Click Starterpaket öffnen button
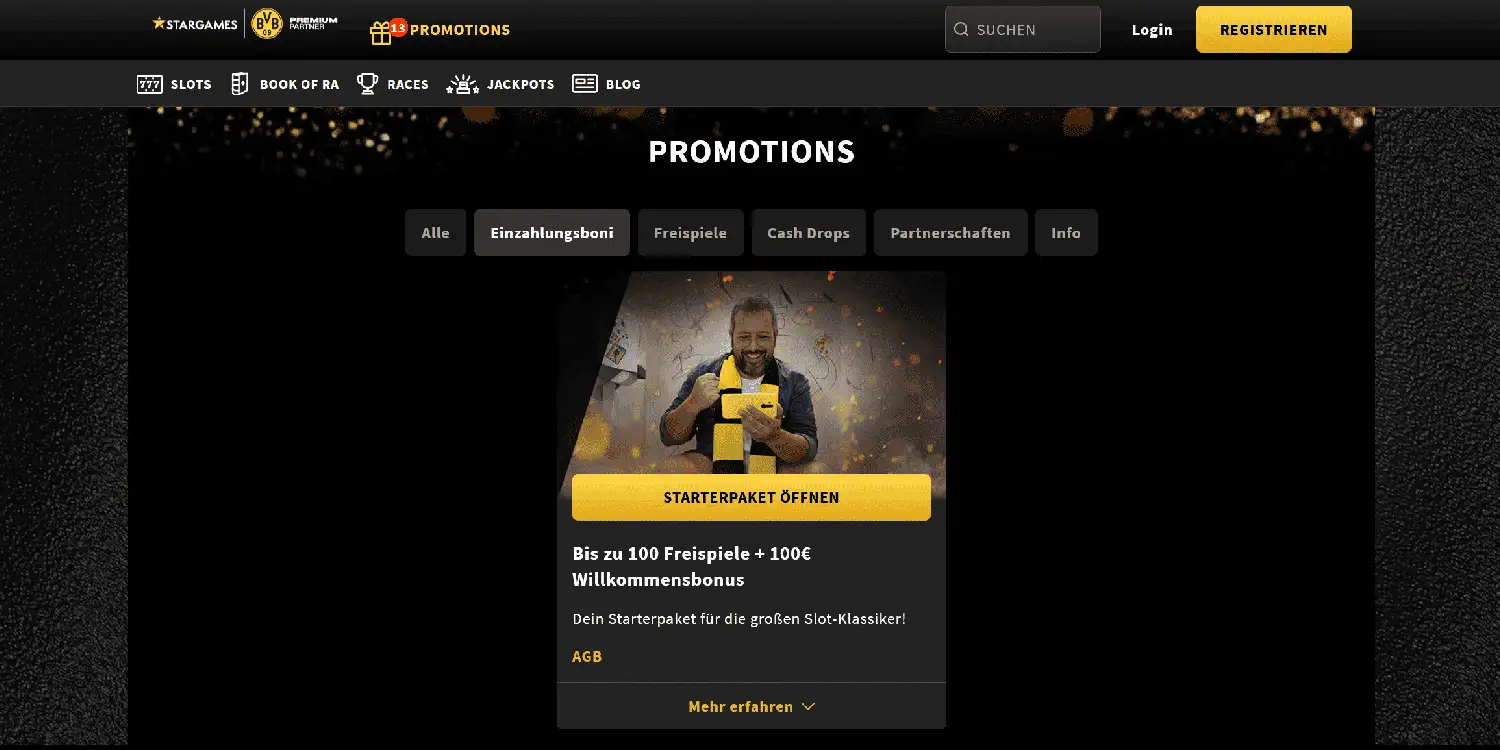This screenshot has width=1500, height=750. pos(751,497)
